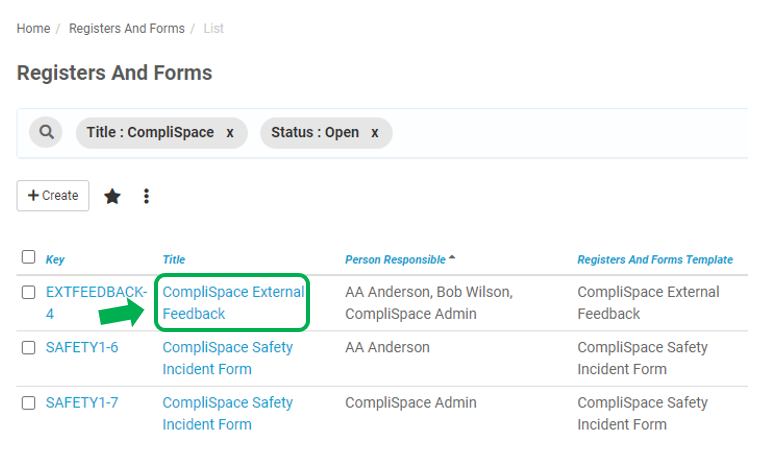
Task: Go to Home breadcrumb
Action: click(x=33, y=28)
